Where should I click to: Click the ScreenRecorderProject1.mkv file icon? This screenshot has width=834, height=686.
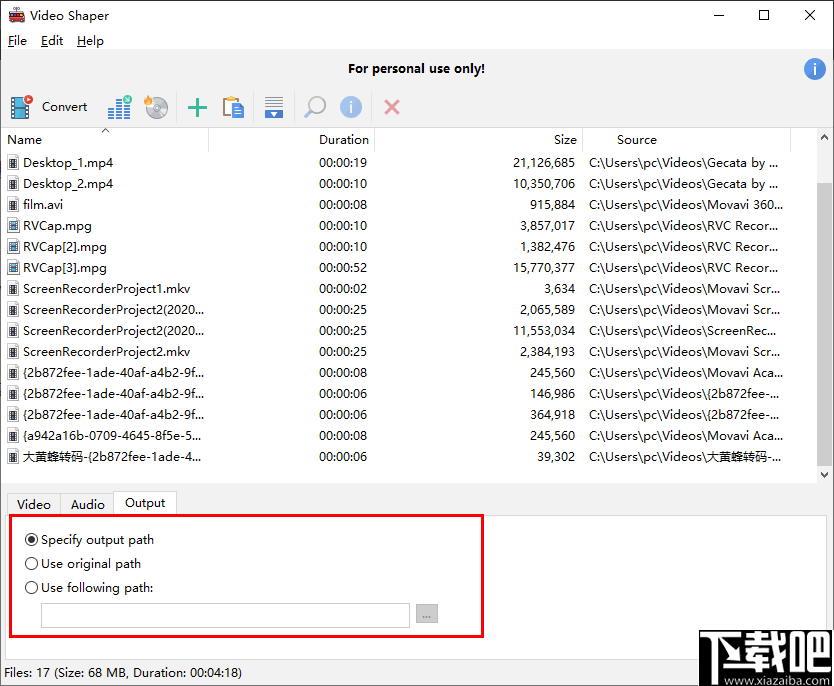(x=13, y=289)
